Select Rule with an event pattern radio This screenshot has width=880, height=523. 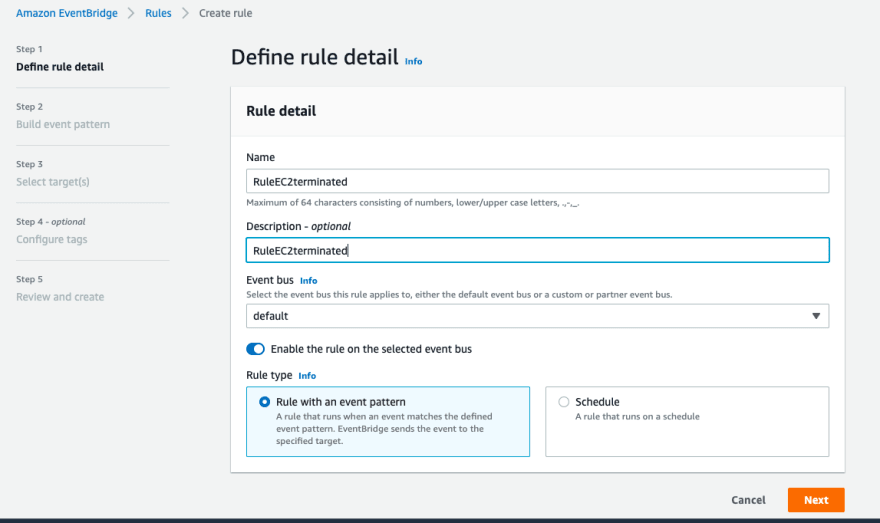[x=264, y=402]
